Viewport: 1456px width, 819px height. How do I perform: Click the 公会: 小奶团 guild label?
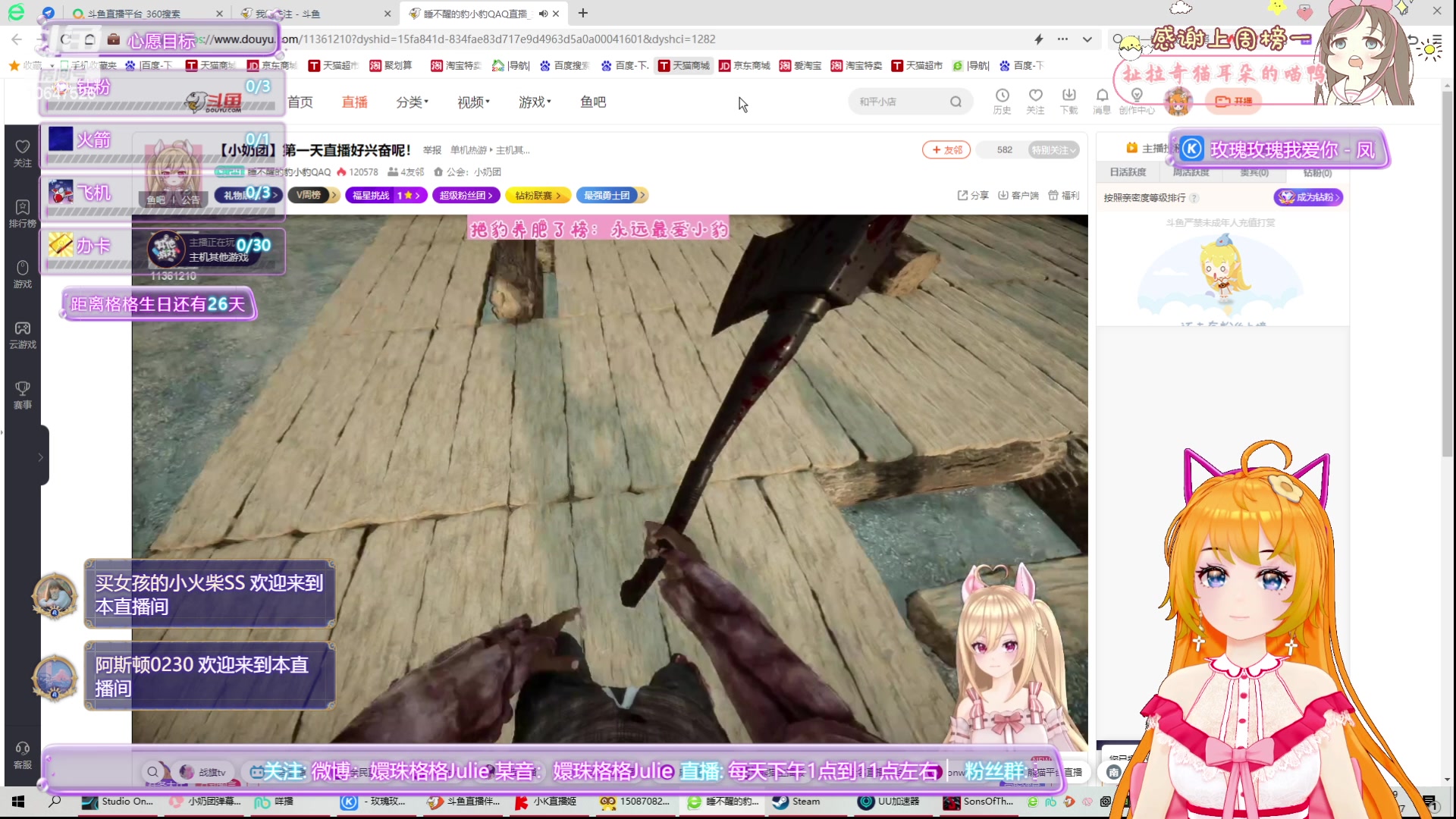coord(467,172)
